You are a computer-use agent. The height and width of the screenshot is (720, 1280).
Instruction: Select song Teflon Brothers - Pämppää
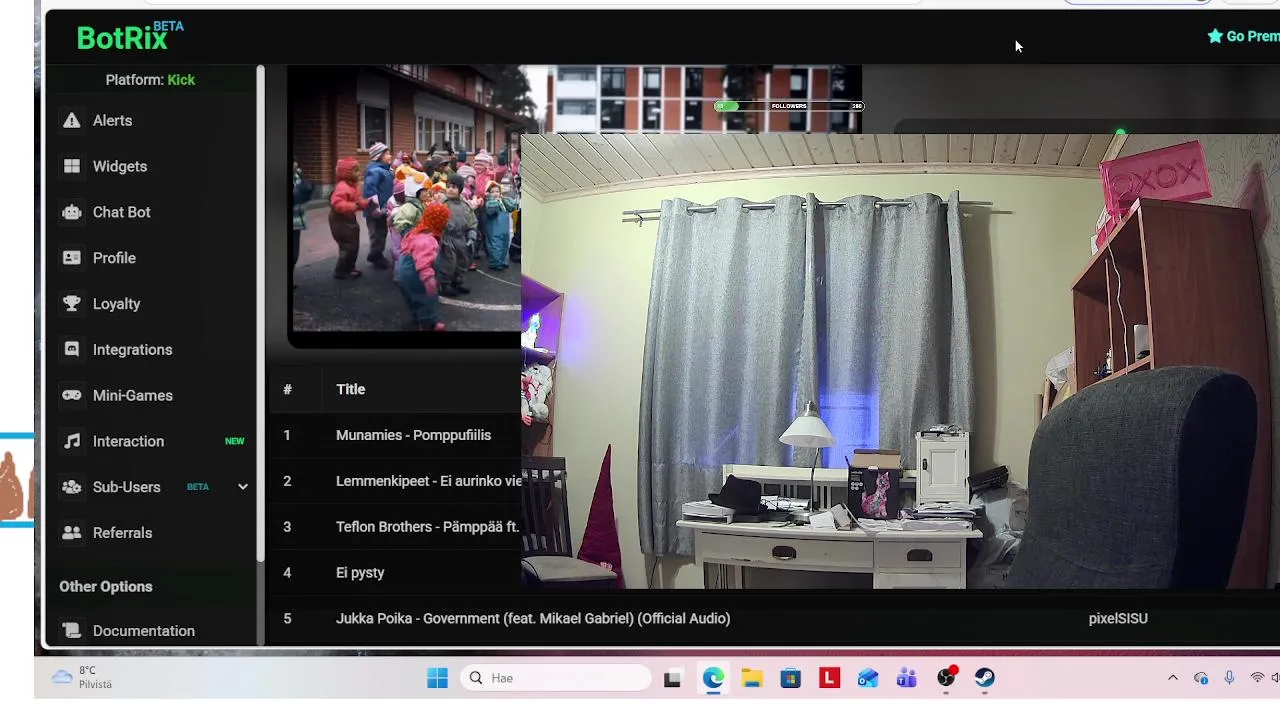coord(428,527)
